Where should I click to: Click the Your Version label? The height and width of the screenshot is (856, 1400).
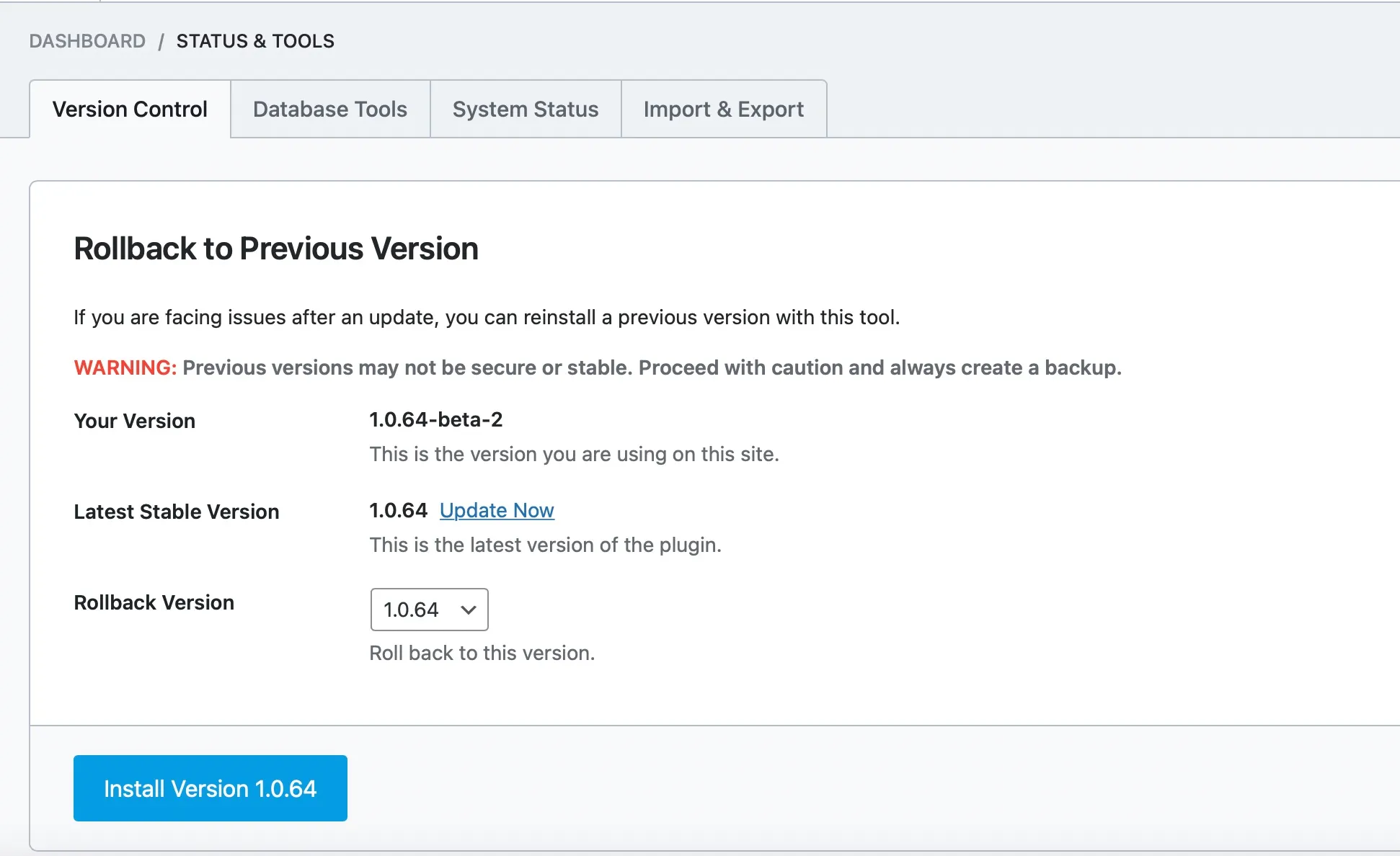(x=135, y=421)
